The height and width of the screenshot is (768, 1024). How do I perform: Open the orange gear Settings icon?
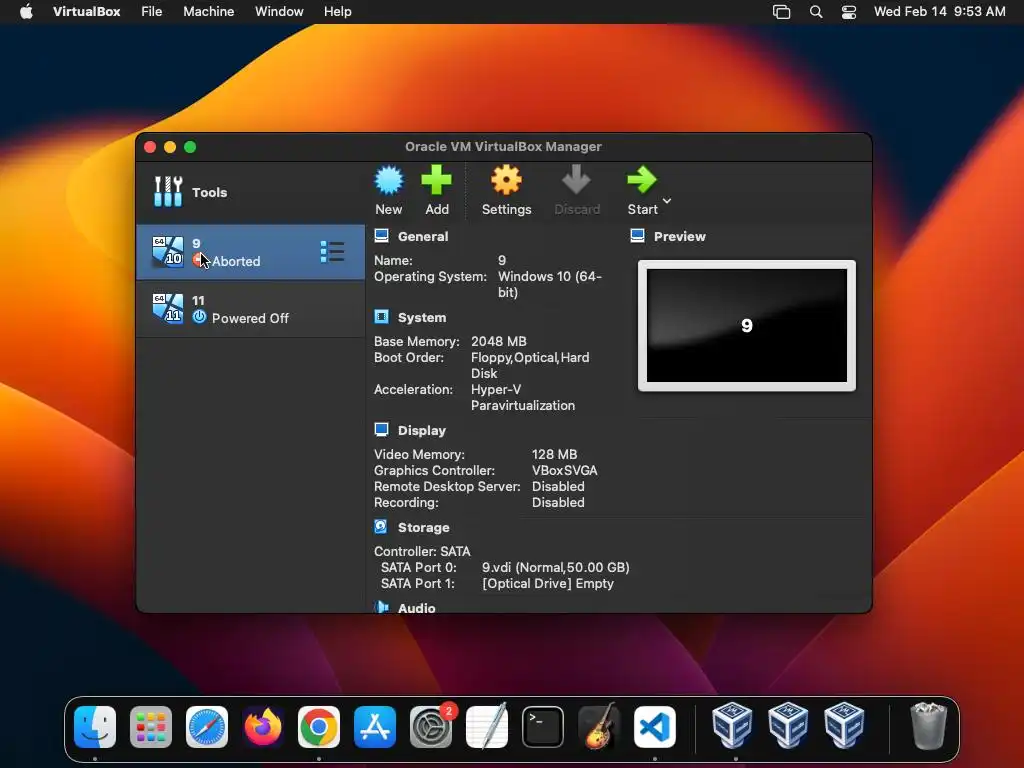point(506,180)
